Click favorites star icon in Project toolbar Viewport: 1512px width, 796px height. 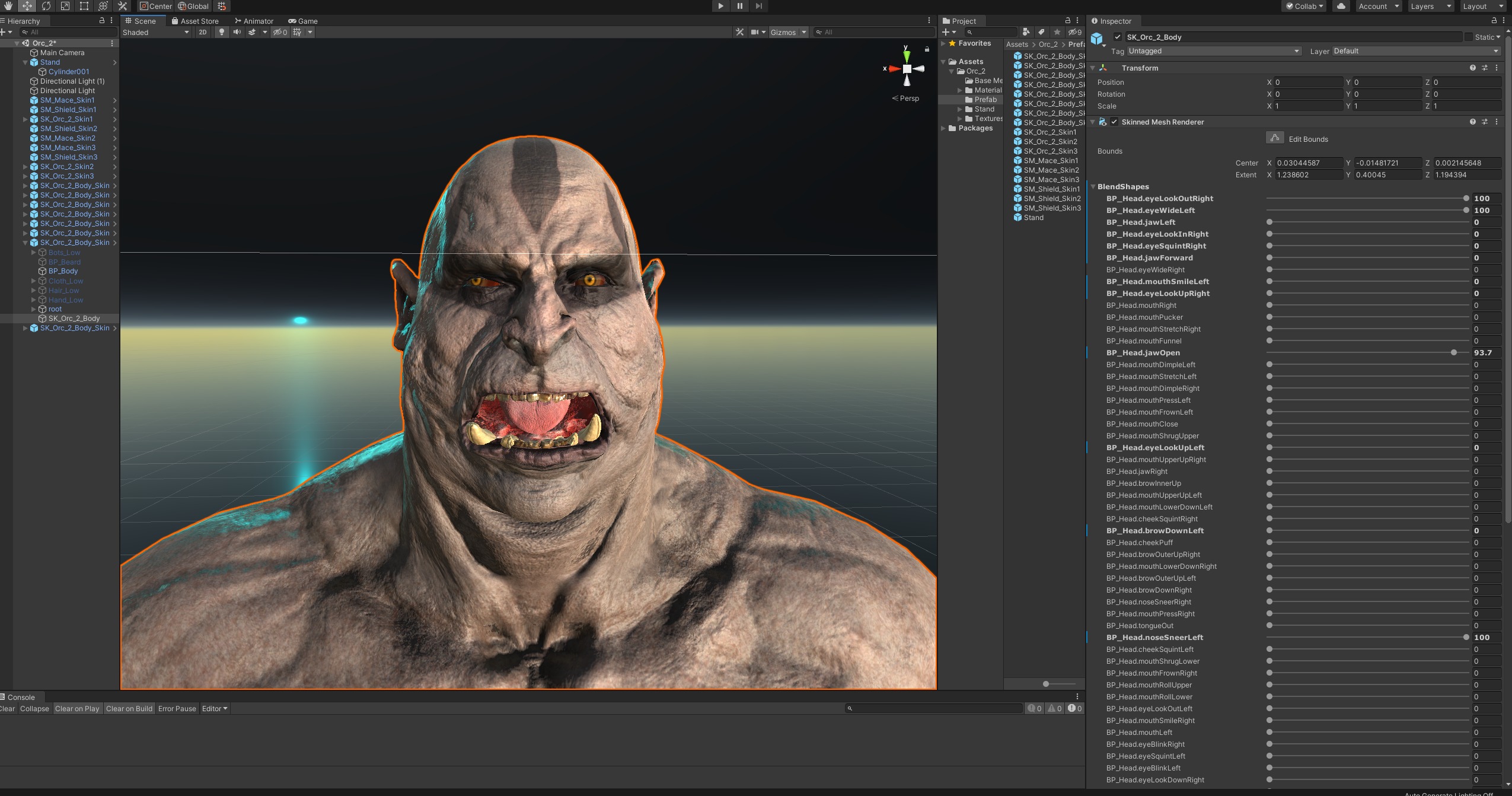[x=1057, y=32]
